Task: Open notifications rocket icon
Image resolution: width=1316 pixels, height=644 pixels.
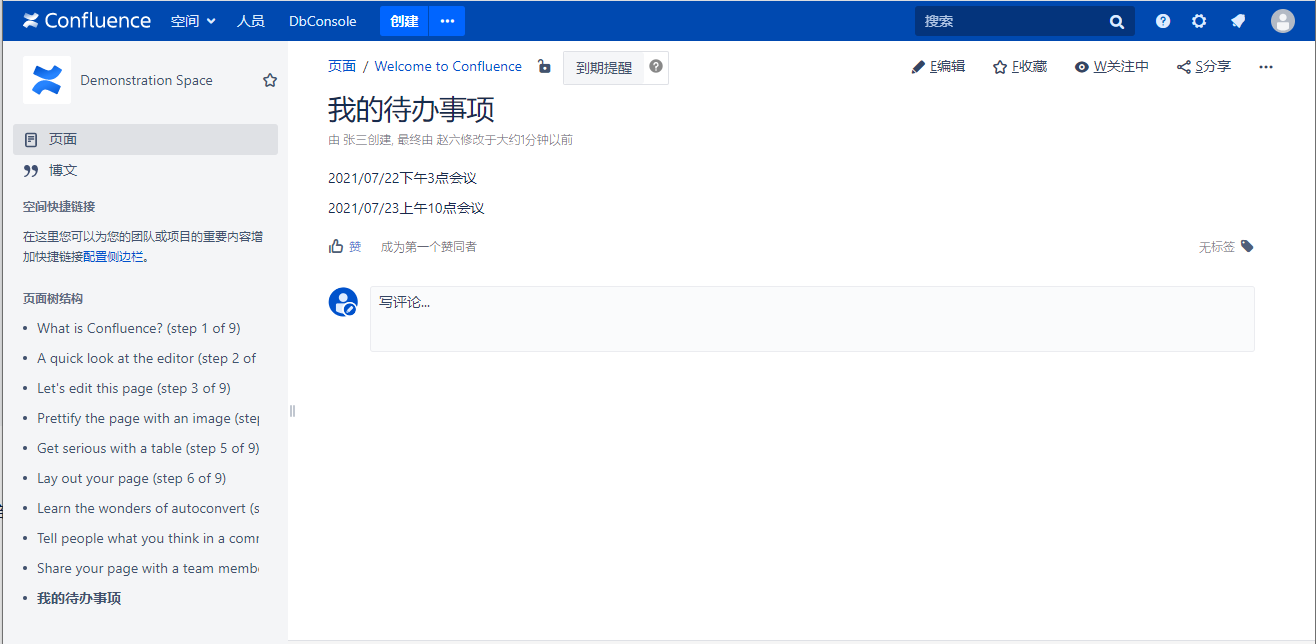Action: click(x=1238, y=21)
